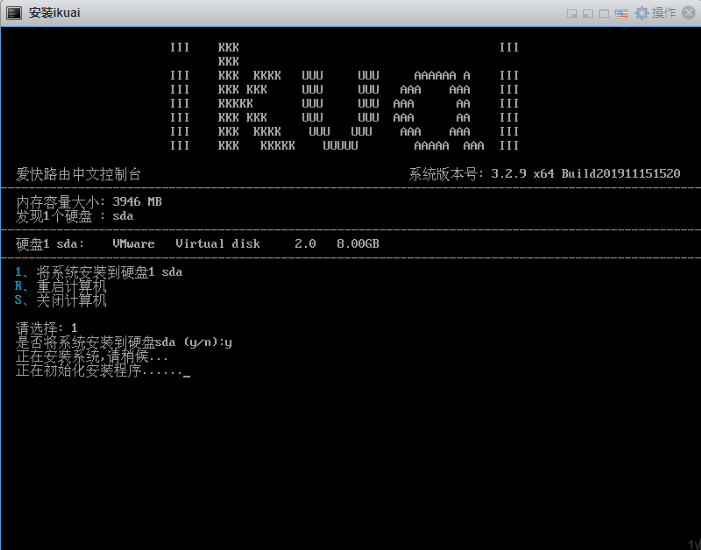
Task: Click the 内存容量大小: 3946 MB line
Action: 89,202
